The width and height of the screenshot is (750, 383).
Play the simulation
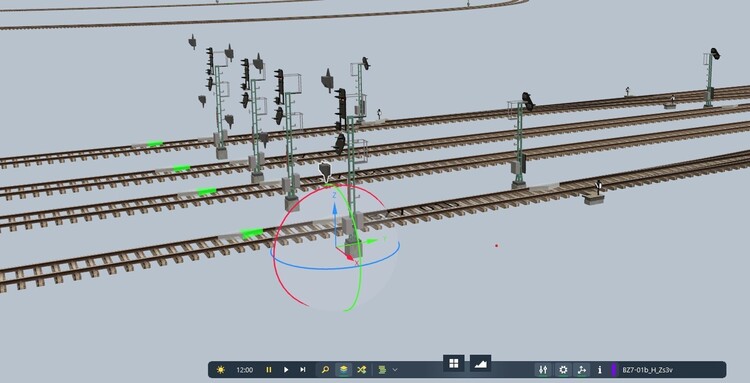[x=286, y=370]
